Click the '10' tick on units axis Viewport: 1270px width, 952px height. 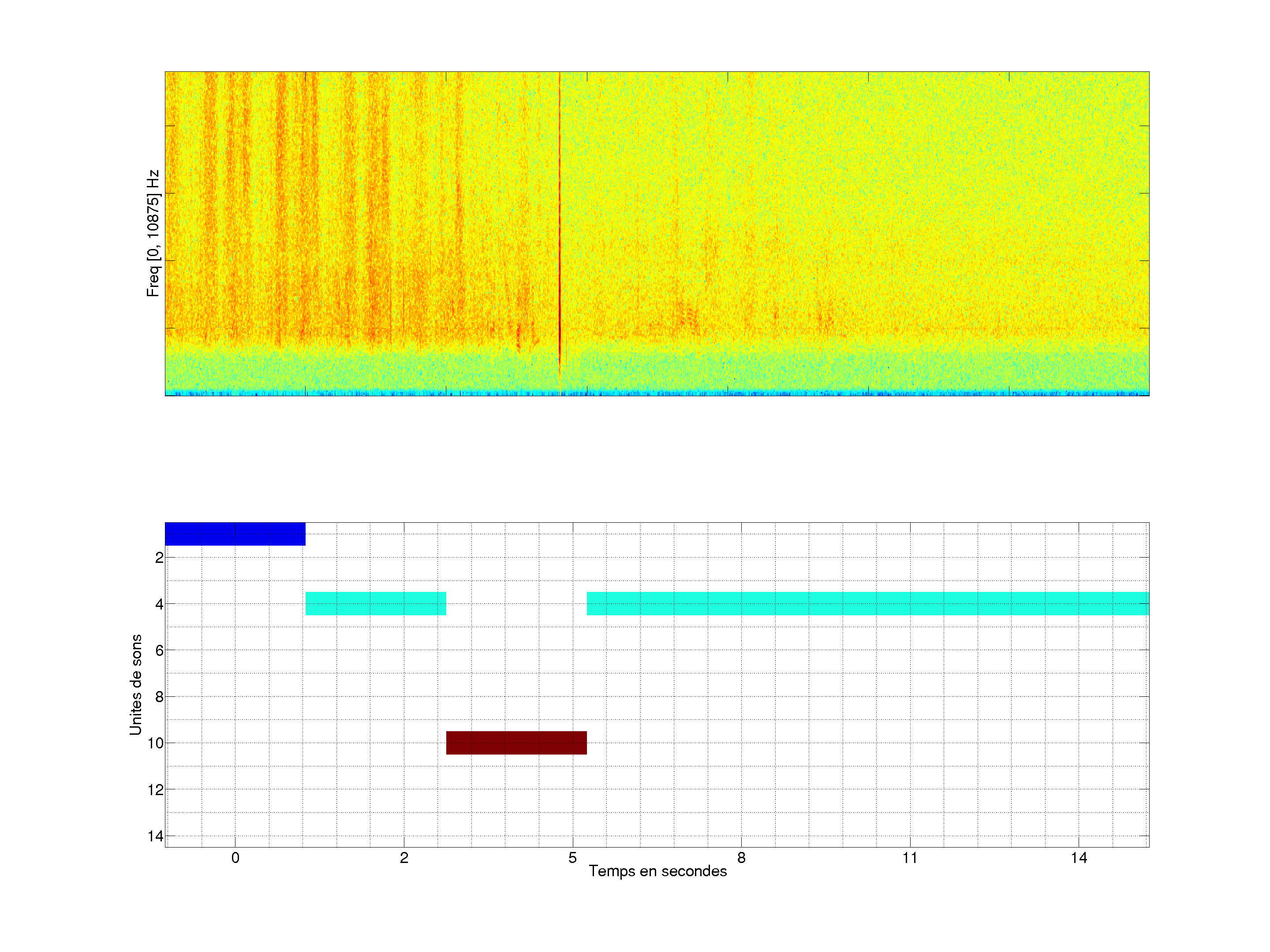[156, 743]
